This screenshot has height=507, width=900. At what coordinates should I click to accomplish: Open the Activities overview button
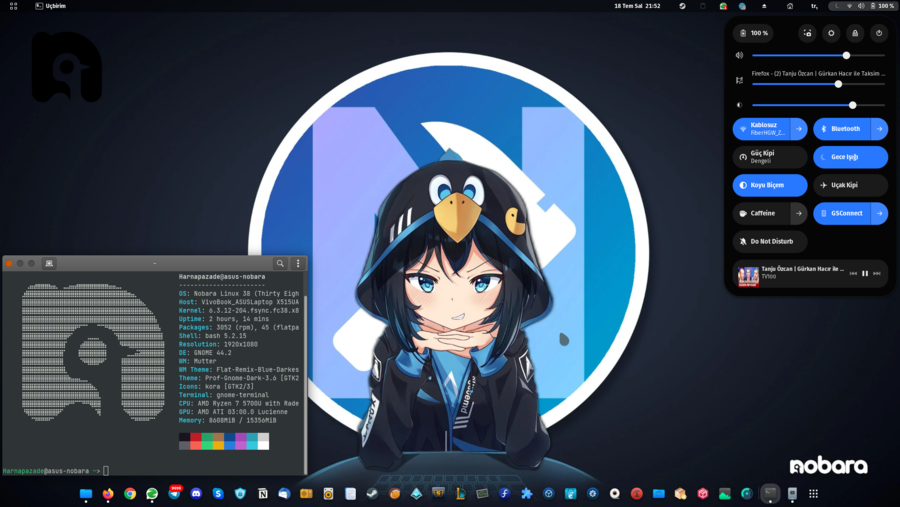click(x=13, y=6)
